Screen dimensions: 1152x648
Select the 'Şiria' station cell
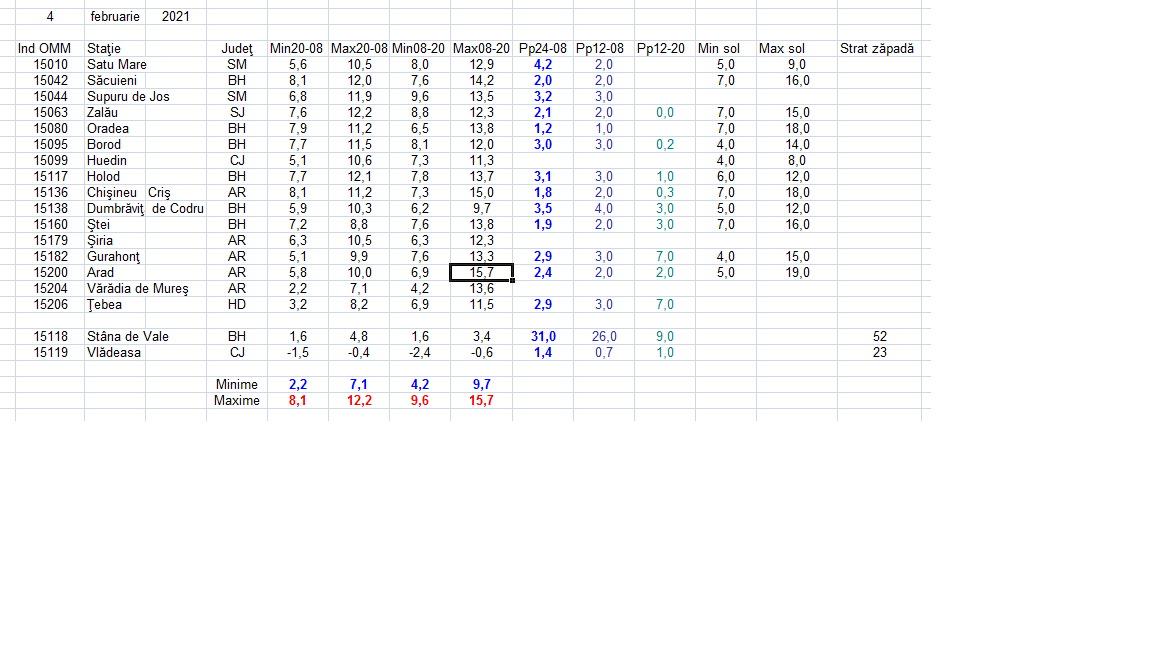(x=115, y=241)
